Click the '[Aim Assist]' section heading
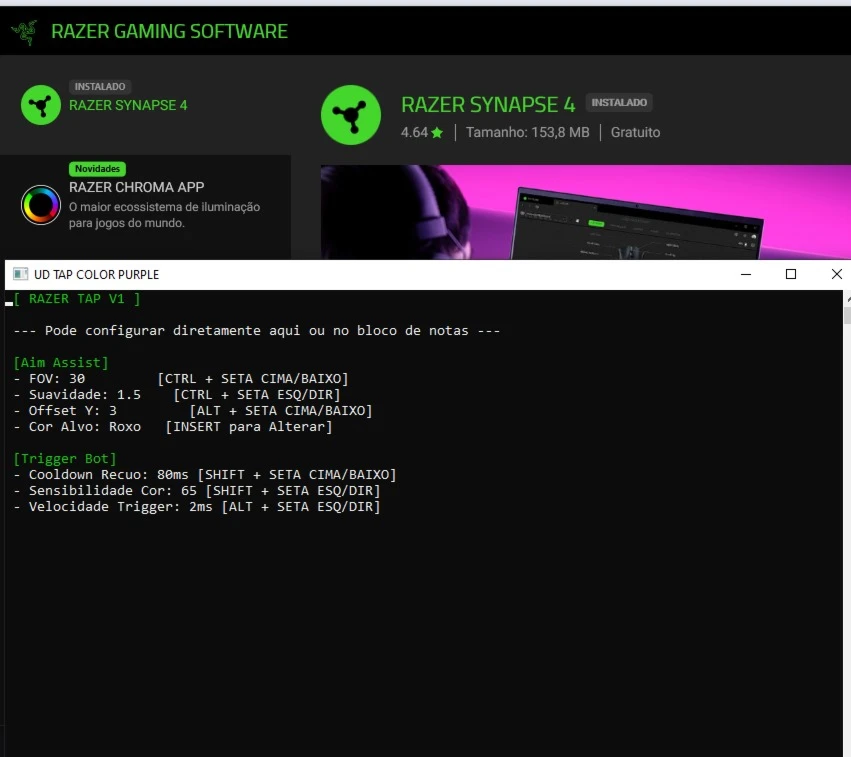 point(61,362)
